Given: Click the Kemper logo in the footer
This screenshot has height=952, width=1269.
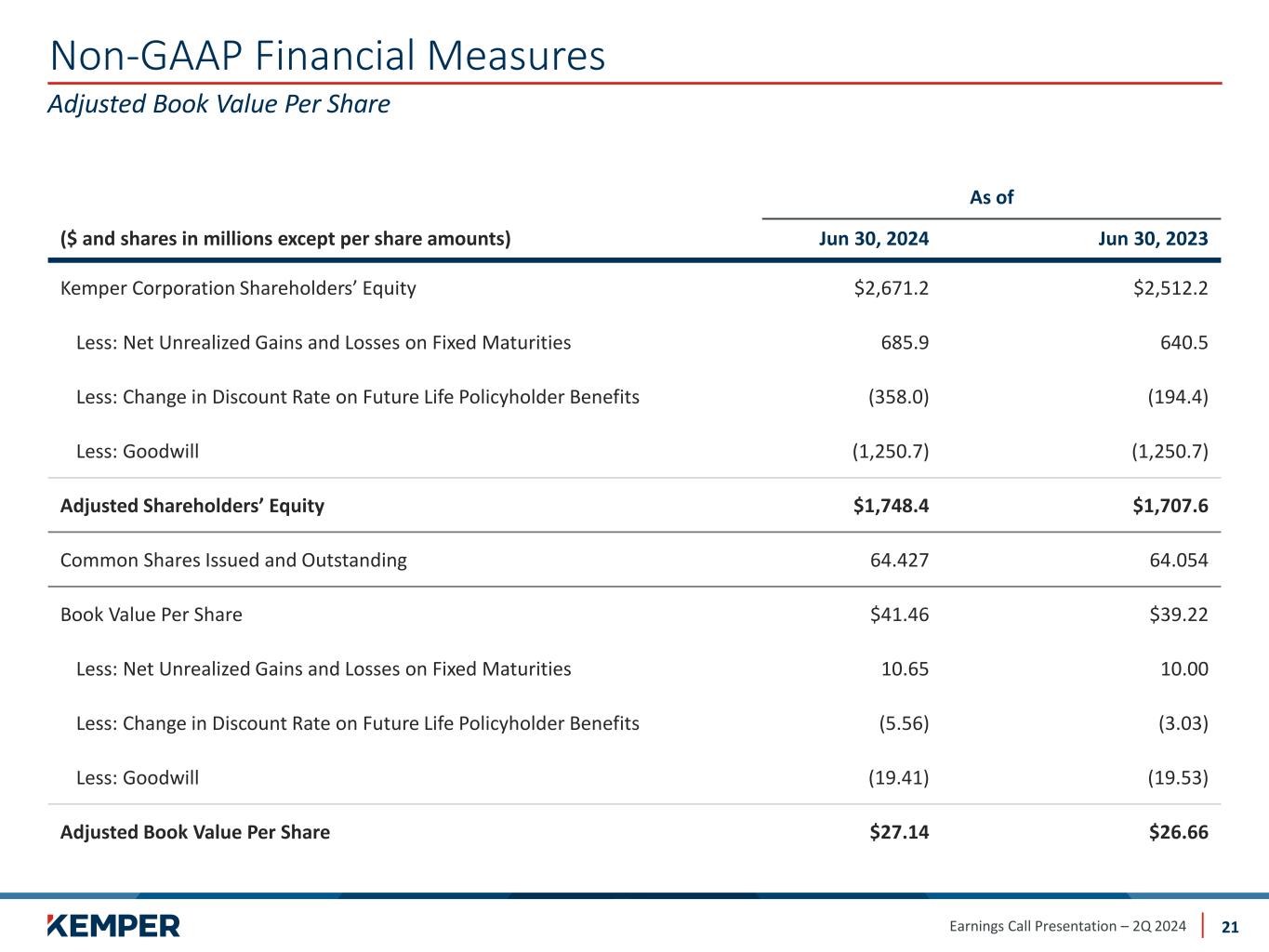Looking at the screenshot, I should click(113, 925).
